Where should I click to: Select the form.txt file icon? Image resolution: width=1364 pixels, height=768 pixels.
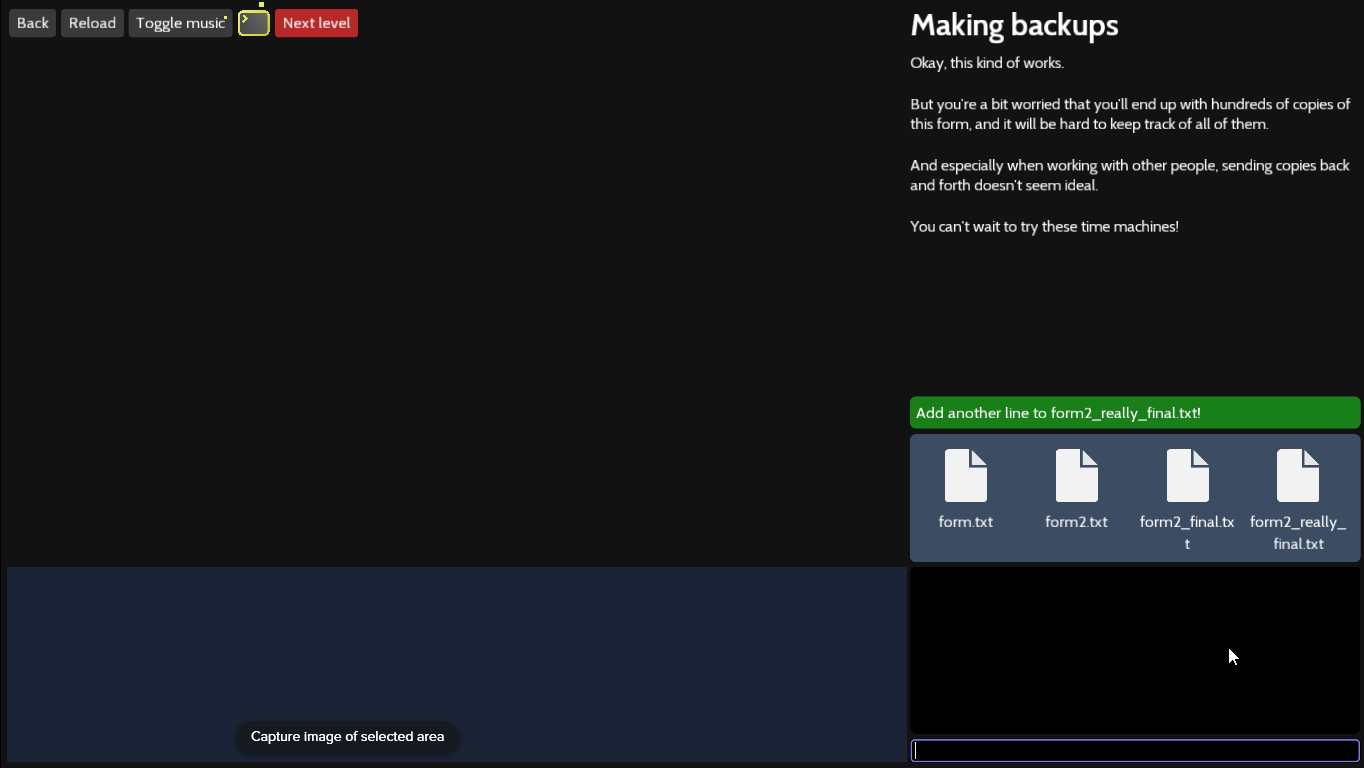(x=966, y=475)
